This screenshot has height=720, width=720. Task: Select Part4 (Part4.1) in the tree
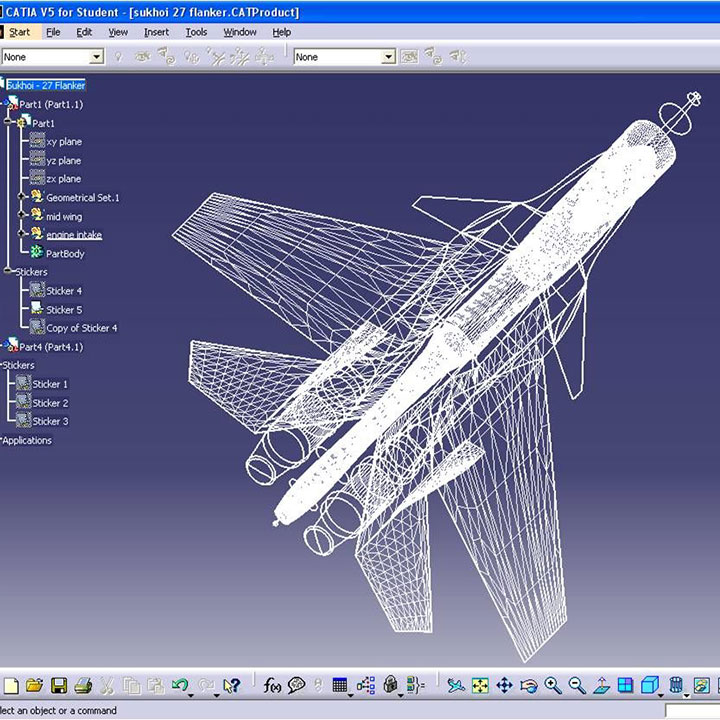point(51,347)
